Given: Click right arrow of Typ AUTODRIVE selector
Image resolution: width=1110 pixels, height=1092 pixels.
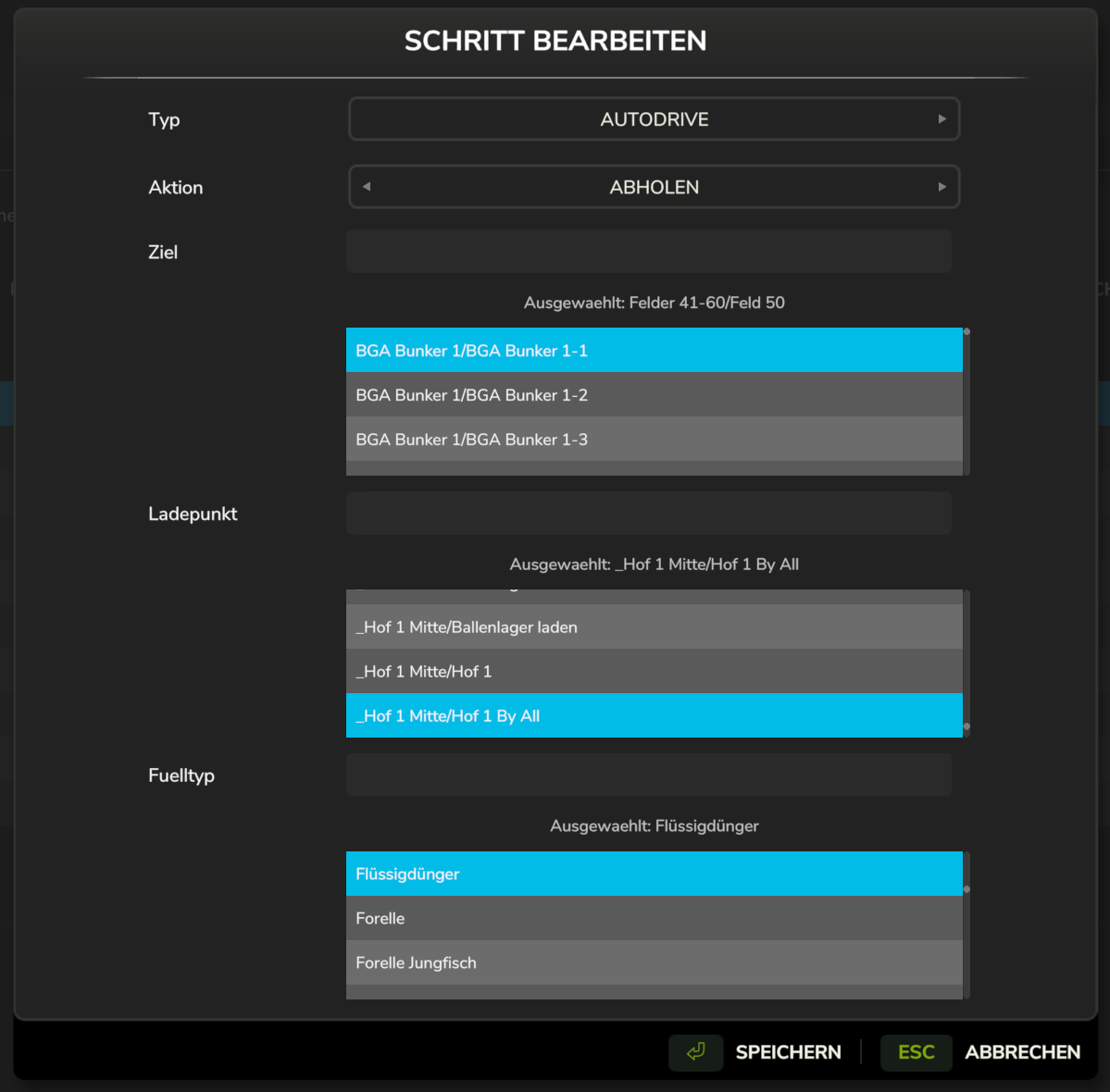Looking at the screenshot, I should pos(942,118).
